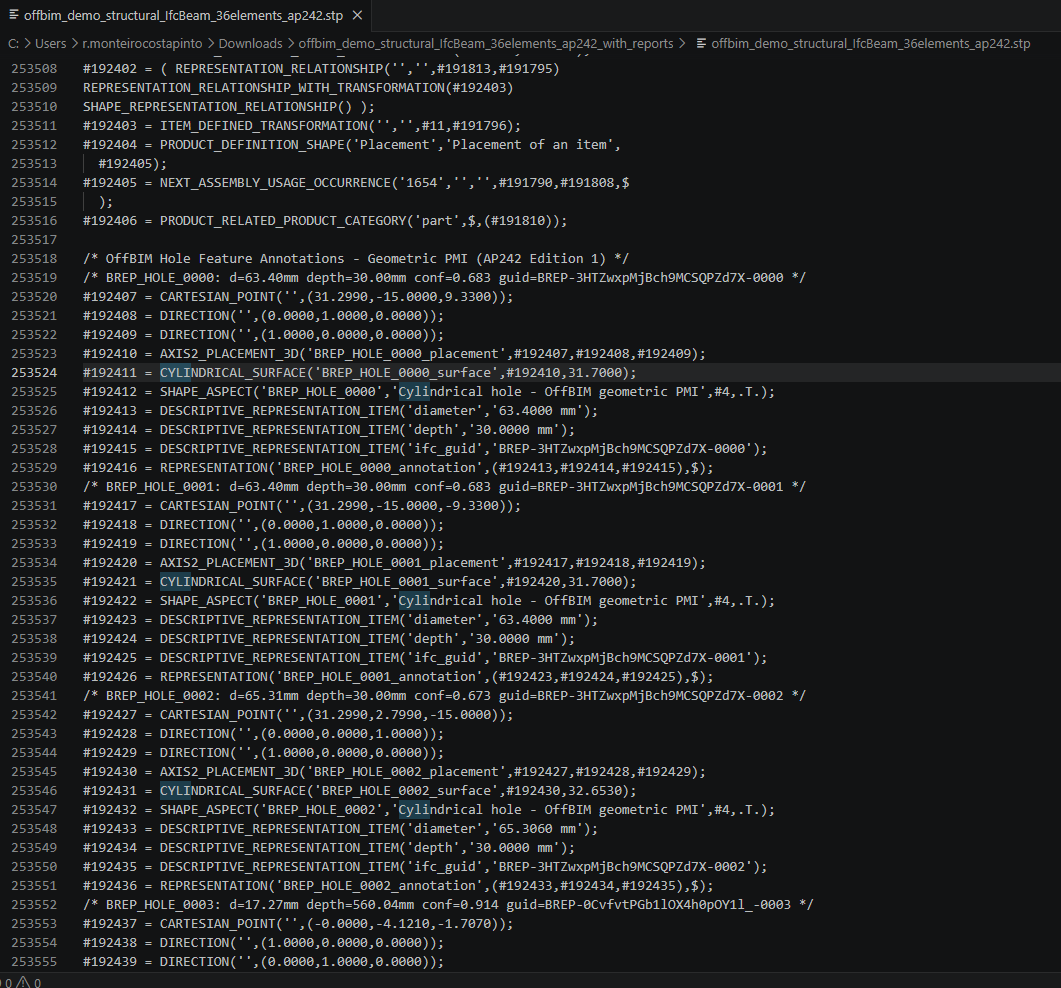Click the chevron after Users in breadcrumbs
Image resolution: width=1061 pixels, height=988 pixels.
(x=74, y=43)
